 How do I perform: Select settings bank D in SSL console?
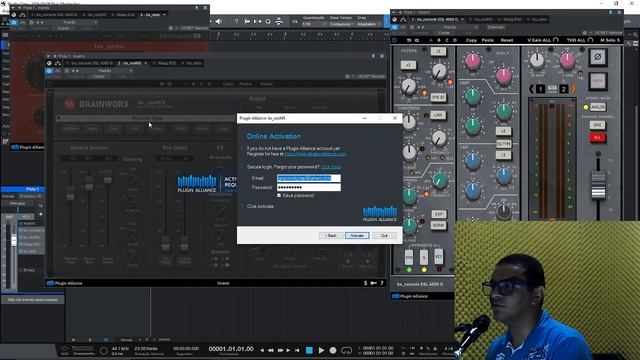coord(455,40)
